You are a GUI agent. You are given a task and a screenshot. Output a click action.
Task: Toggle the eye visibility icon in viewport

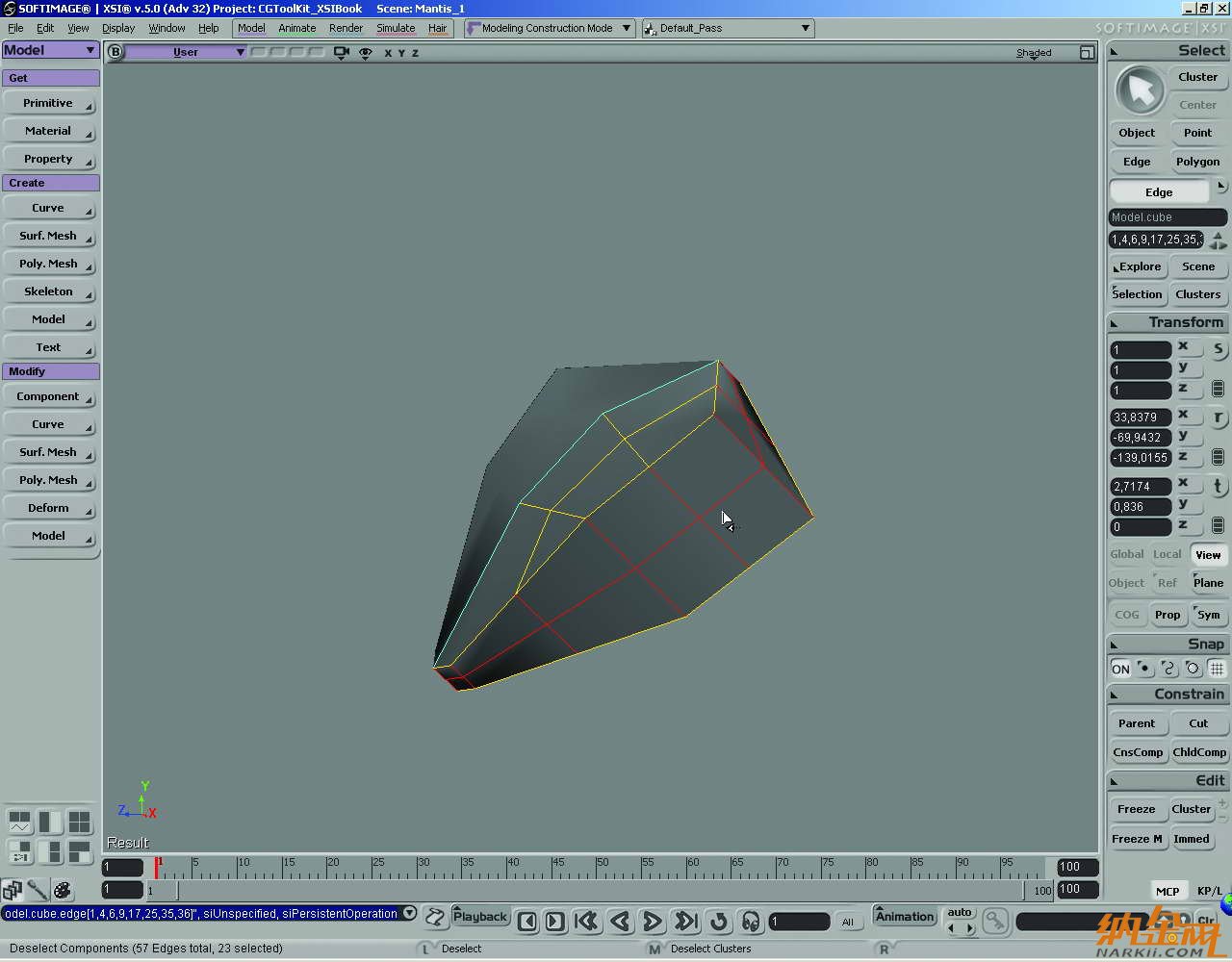point(366,53)
